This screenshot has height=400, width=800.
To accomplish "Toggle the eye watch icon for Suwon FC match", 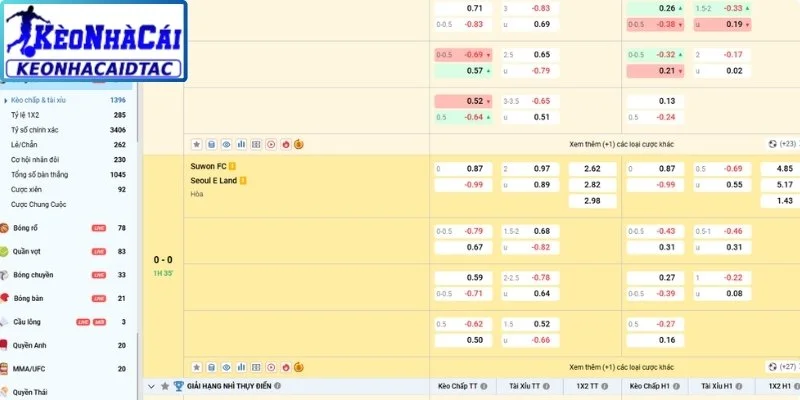I will [x=227, y=367].
